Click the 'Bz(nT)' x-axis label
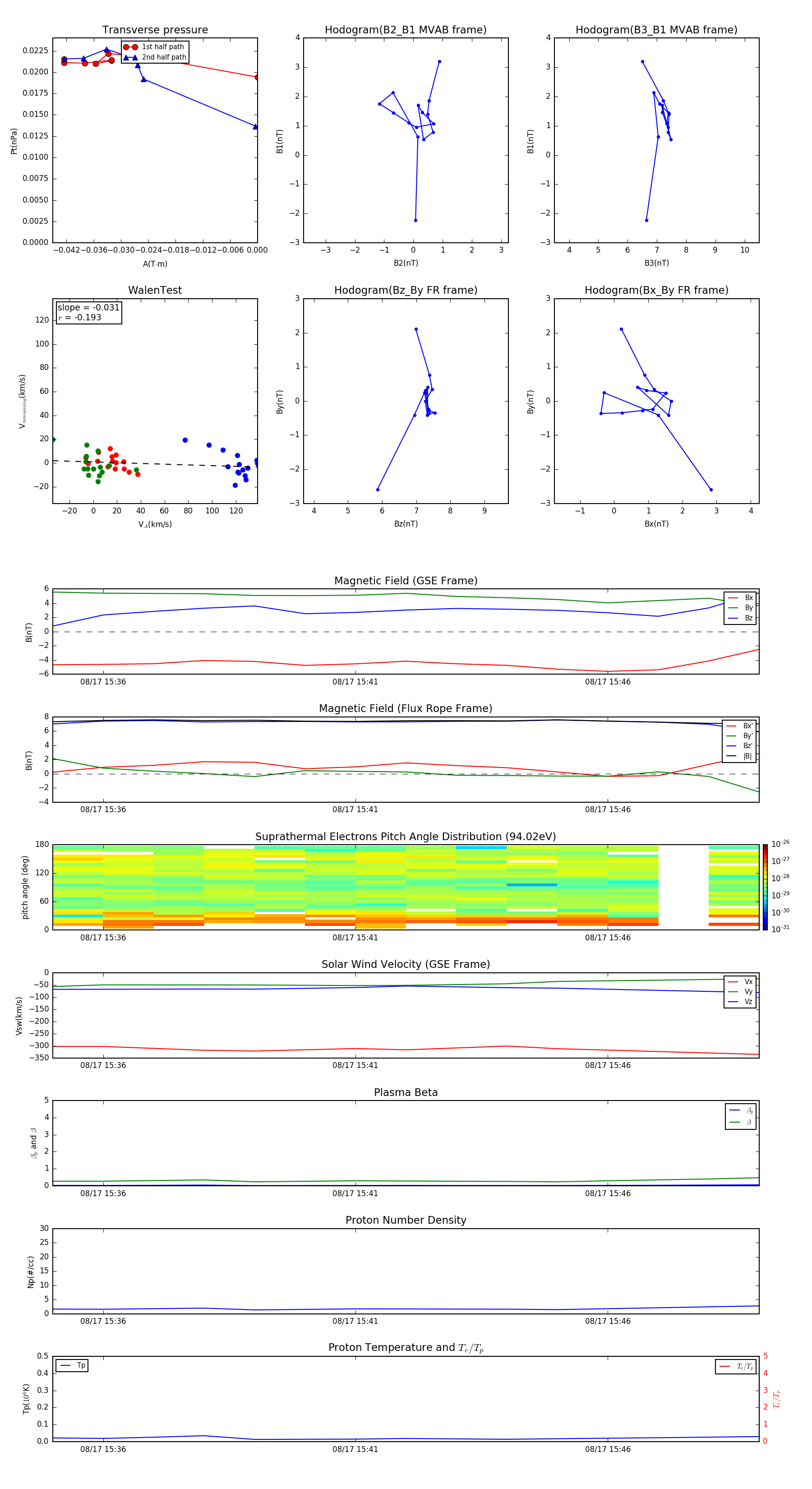Screen dimensions: 812x1489 (x=406, y=524)
